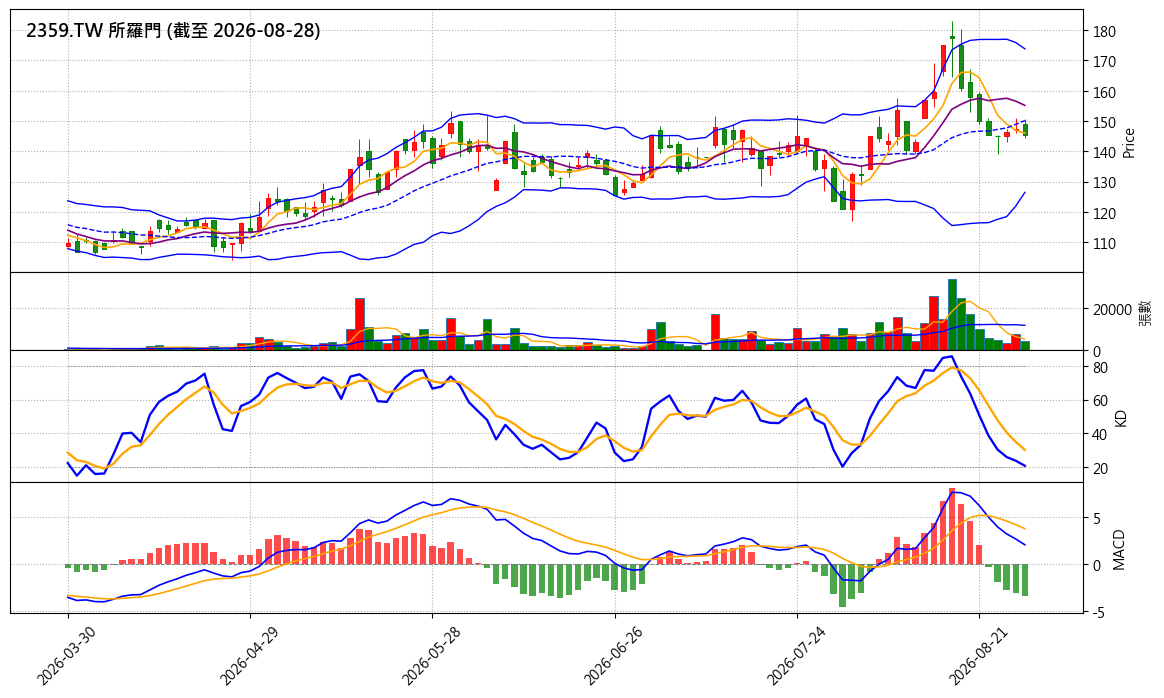Click the 張數 volume axis label
Screen dimensions: 1164x698
click(1145, 312)
